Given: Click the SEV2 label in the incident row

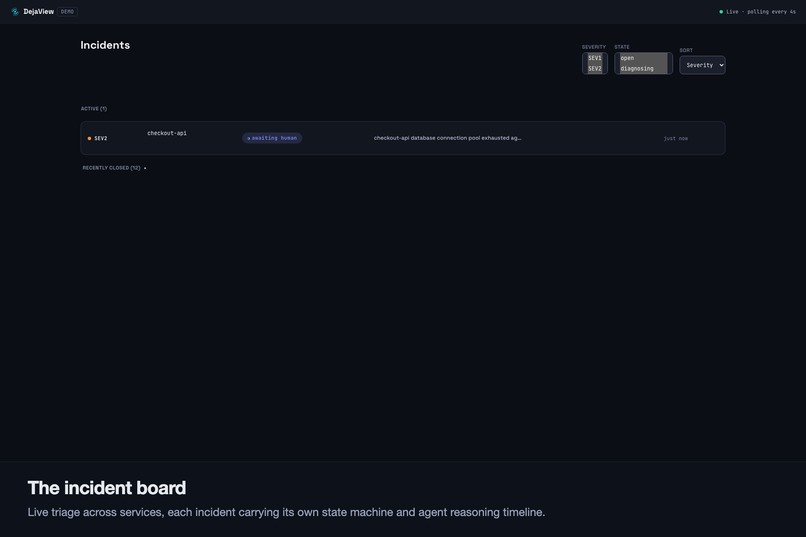Looking at the screenshot, I should [x=101, y=138].
